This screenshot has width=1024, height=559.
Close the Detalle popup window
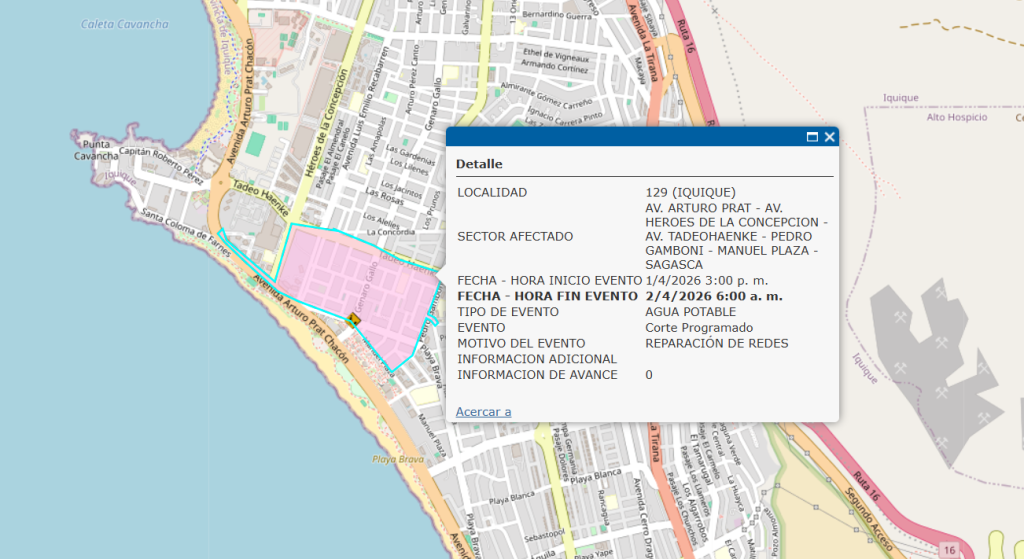tap(829, 137)
